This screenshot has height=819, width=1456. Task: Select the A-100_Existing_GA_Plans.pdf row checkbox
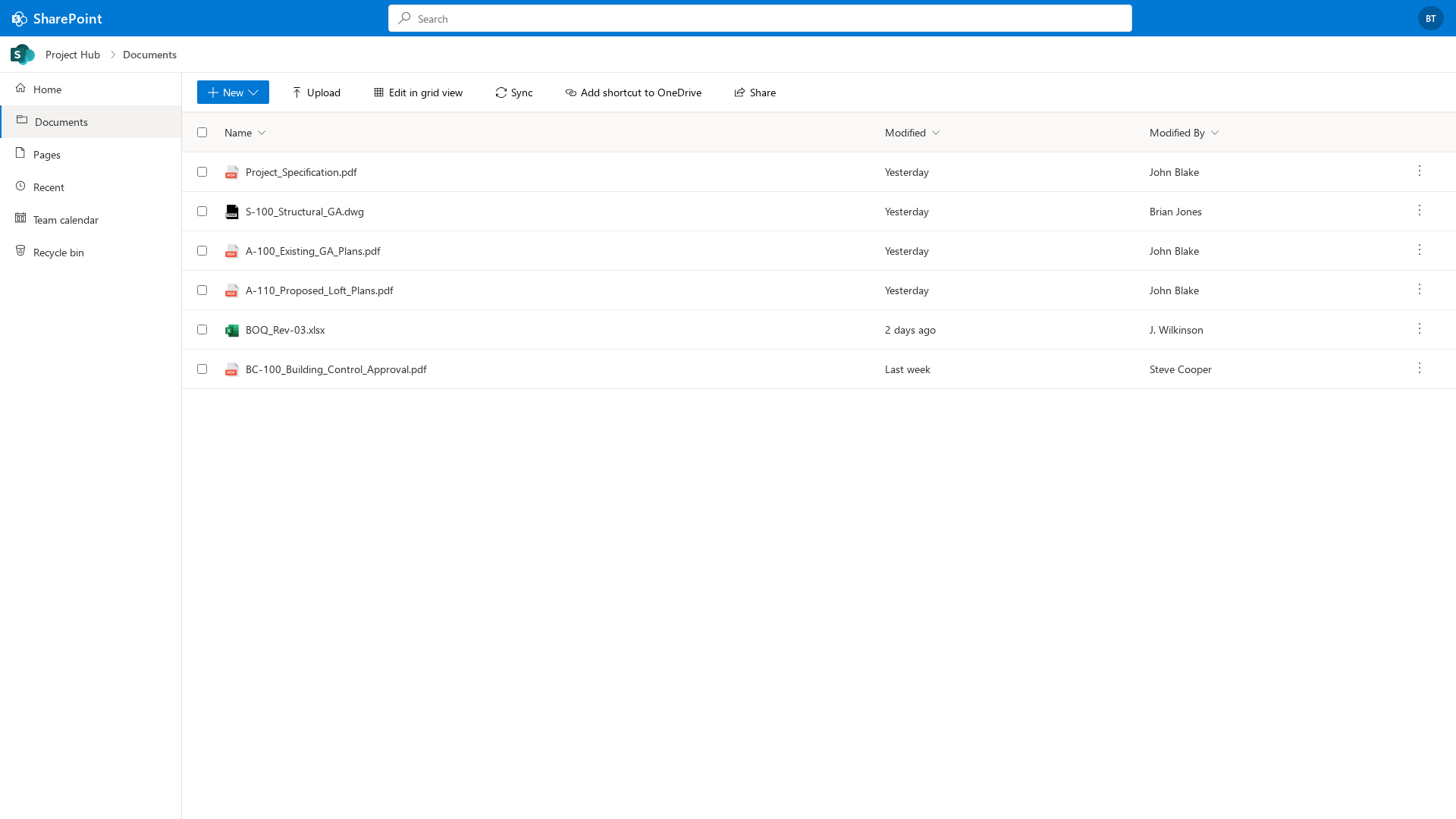click(202, 250)
